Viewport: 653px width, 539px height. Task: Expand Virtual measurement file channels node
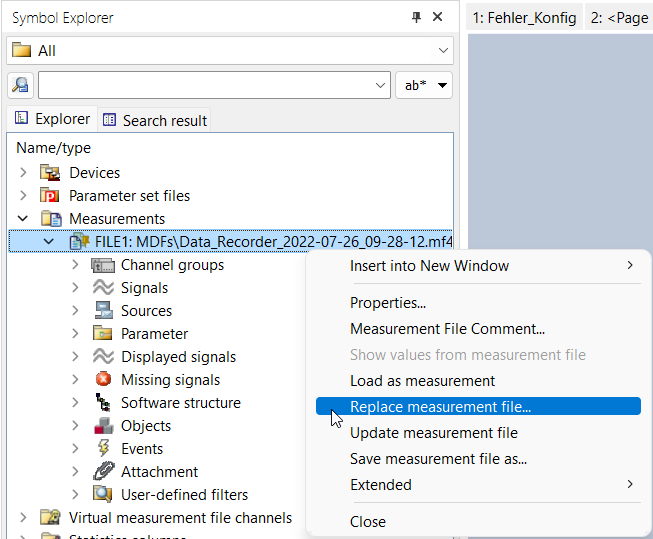[23, 517]
